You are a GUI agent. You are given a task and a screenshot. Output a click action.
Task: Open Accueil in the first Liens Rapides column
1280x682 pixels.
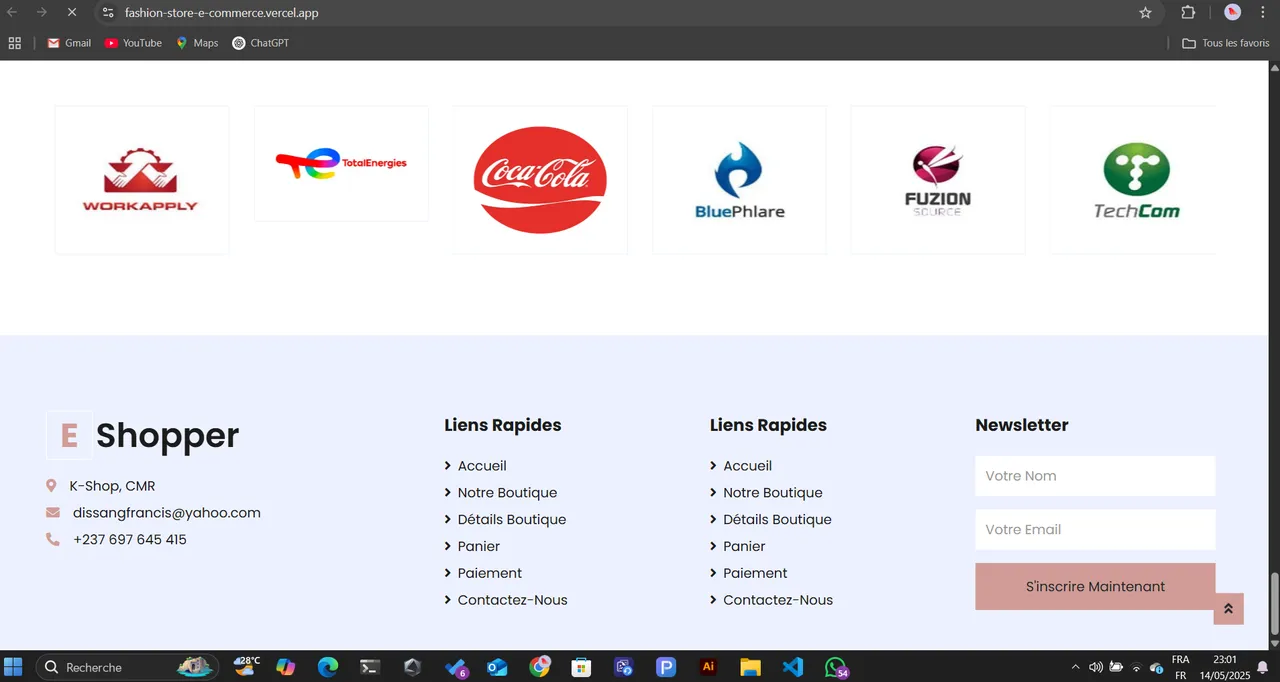[482, 466]
